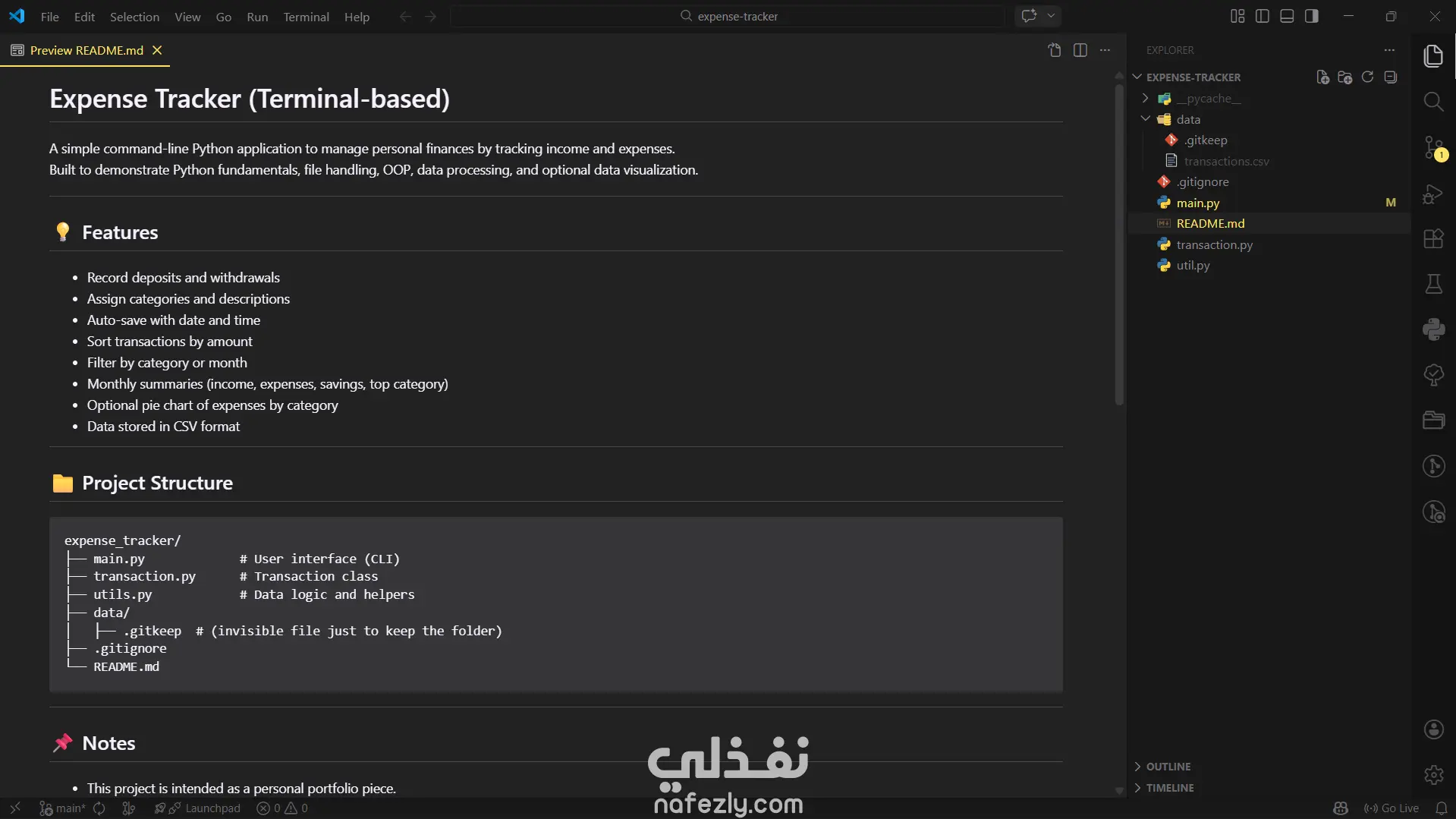1456x819 pixels.
Task: Open the Explorer view in the activity bar
Action: point(1433,55)
